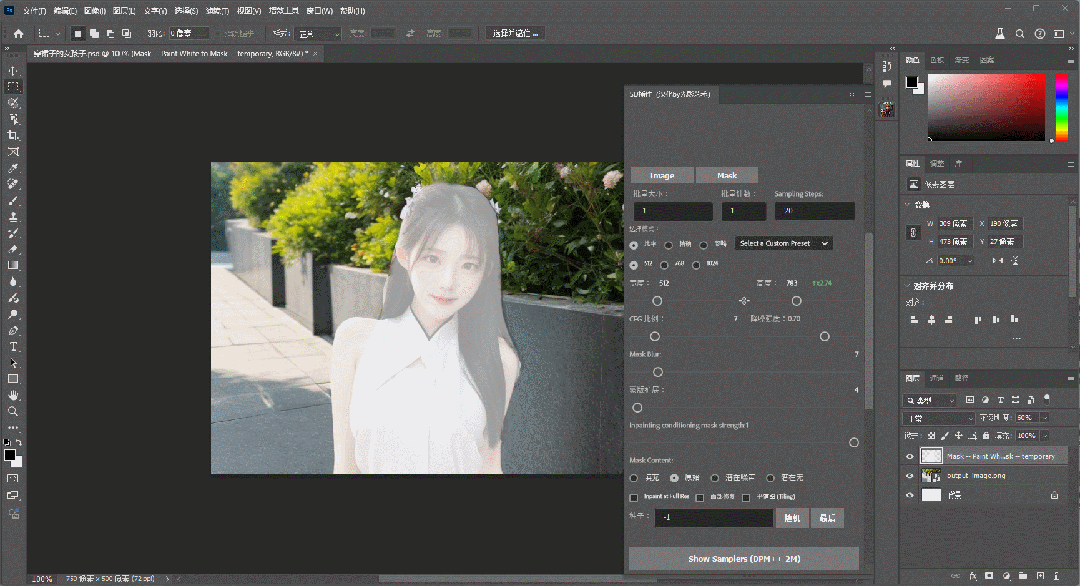Screen dimensions: 1080x586
Task: Click the Mask Blur slider handle
Action: pos(658,373)
